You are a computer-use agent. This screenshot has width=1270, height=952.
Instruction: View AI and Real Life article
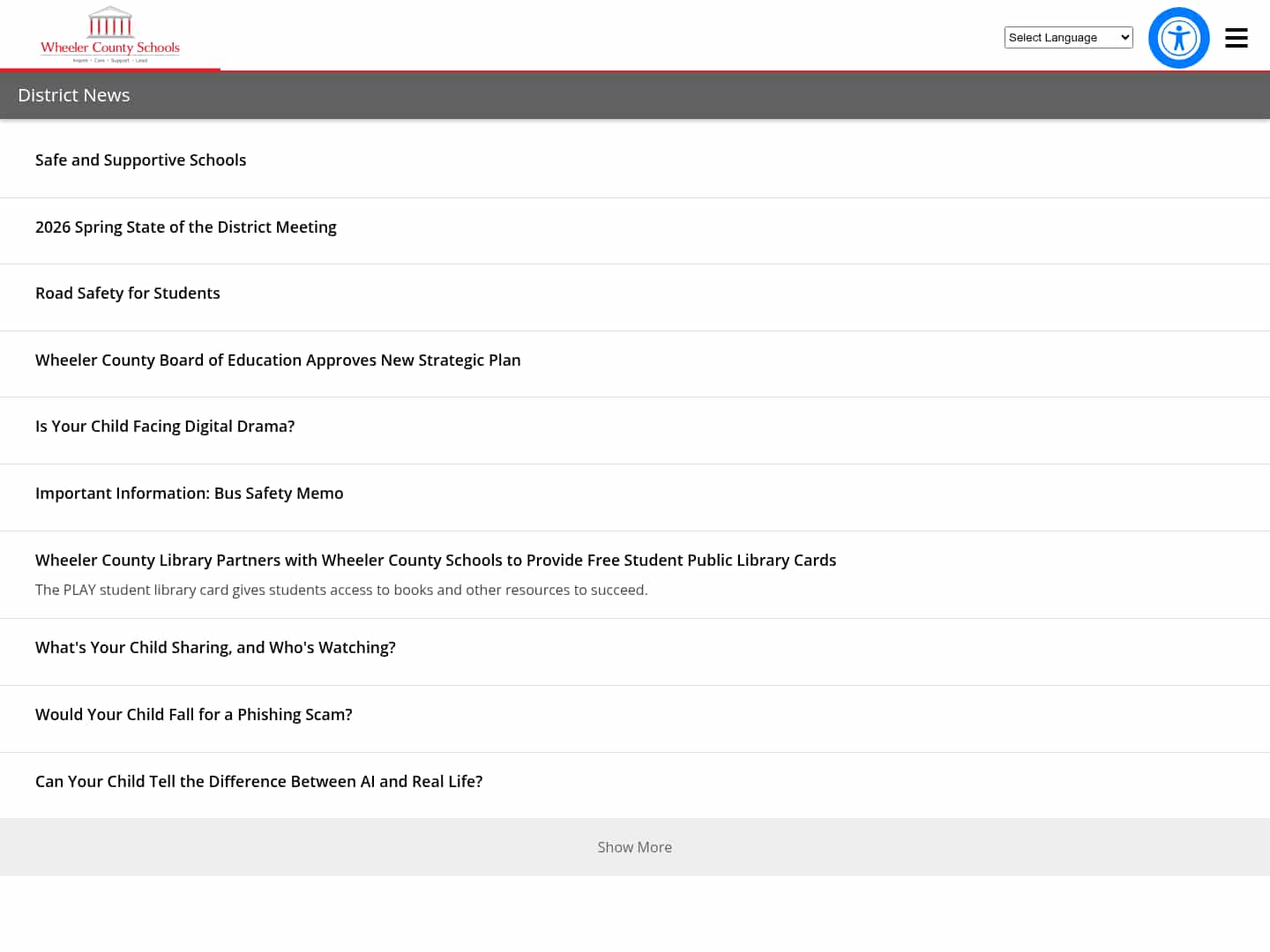pyautogui.click(x=258, y=782)
